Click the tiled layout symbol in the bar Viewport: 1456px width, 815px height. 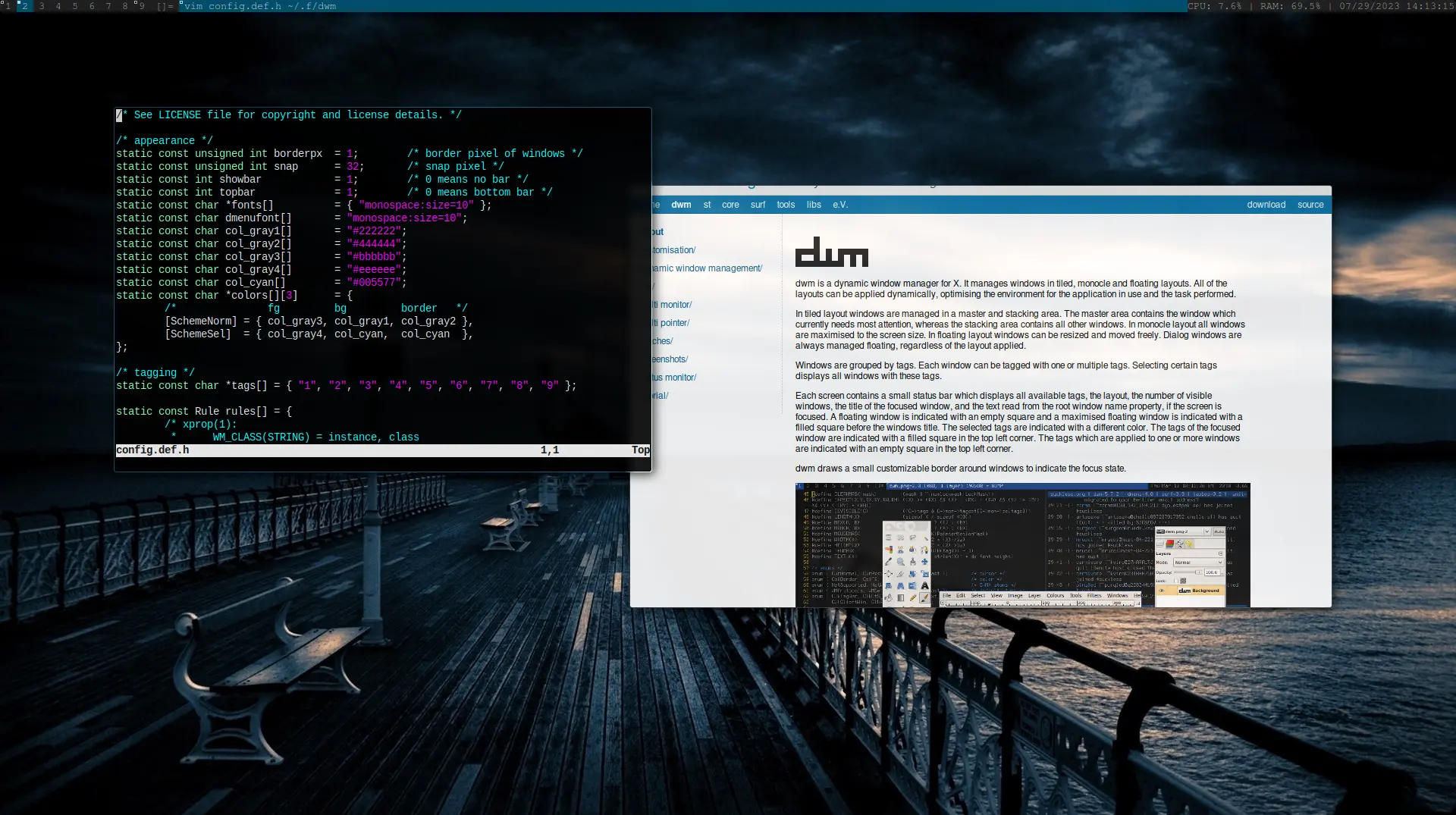point(165,6)
